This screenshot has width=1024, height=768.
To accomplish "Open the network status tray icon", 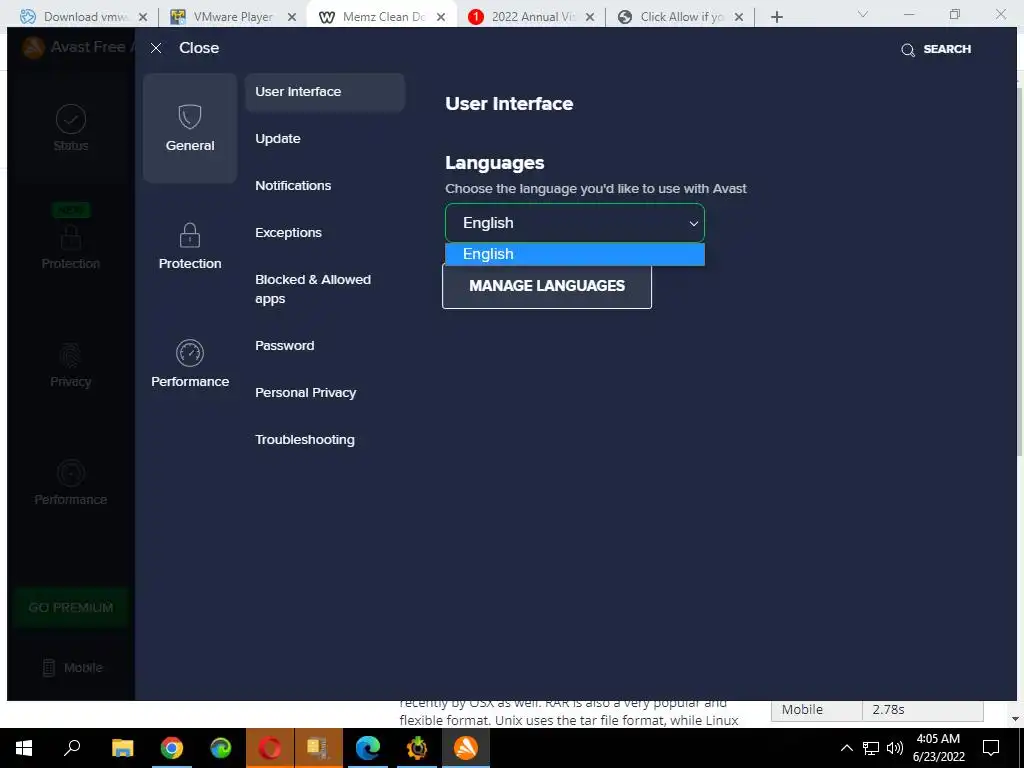I will [x=871, y=748].
